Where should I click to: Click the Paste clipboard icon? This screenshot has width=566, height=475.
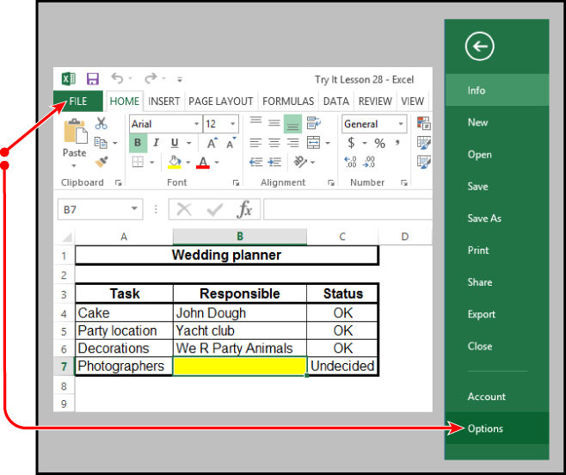click(75, 132)
